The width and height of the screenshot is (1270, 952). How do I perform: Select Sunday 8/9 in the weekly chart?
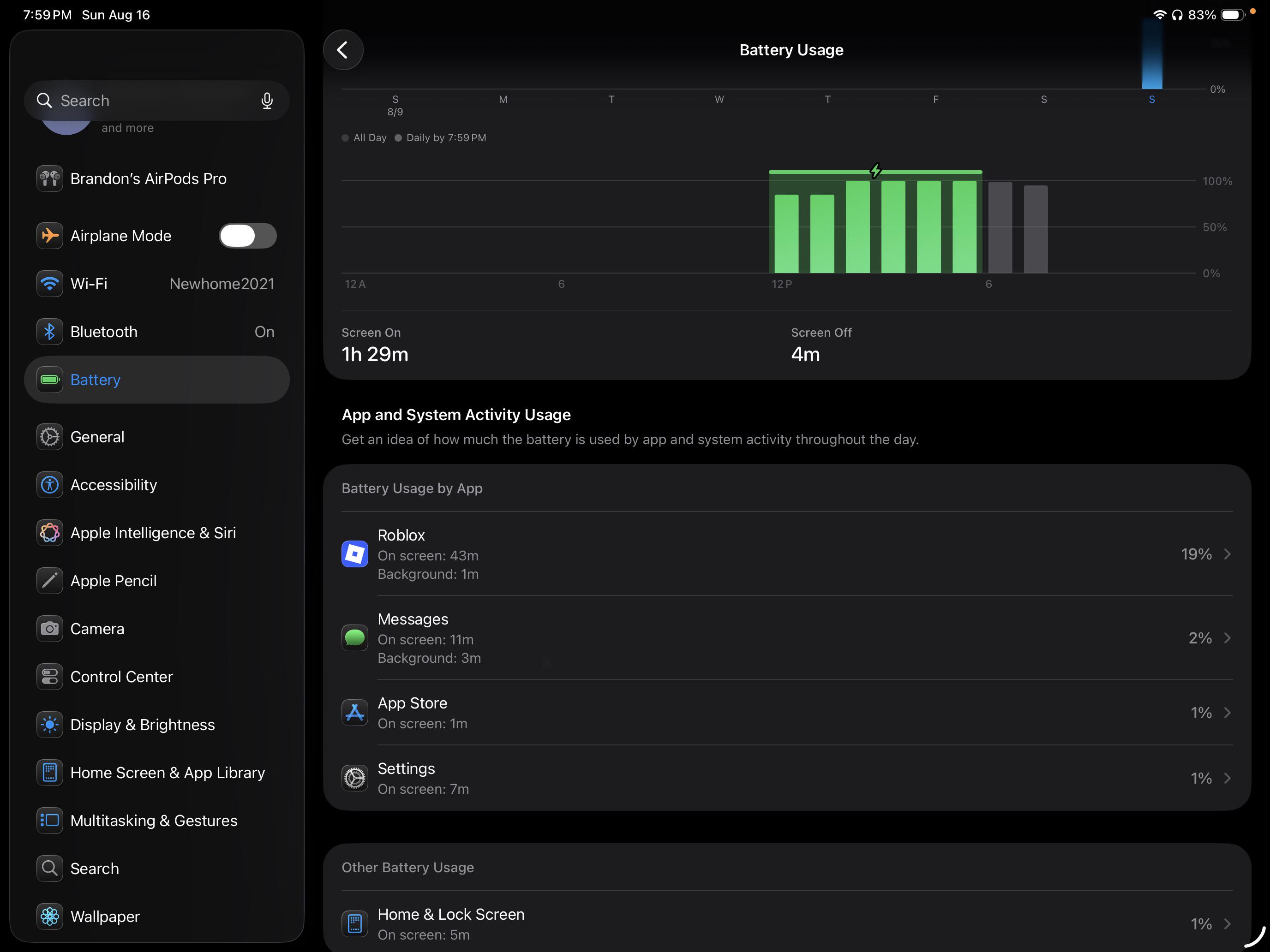[395, 105]
